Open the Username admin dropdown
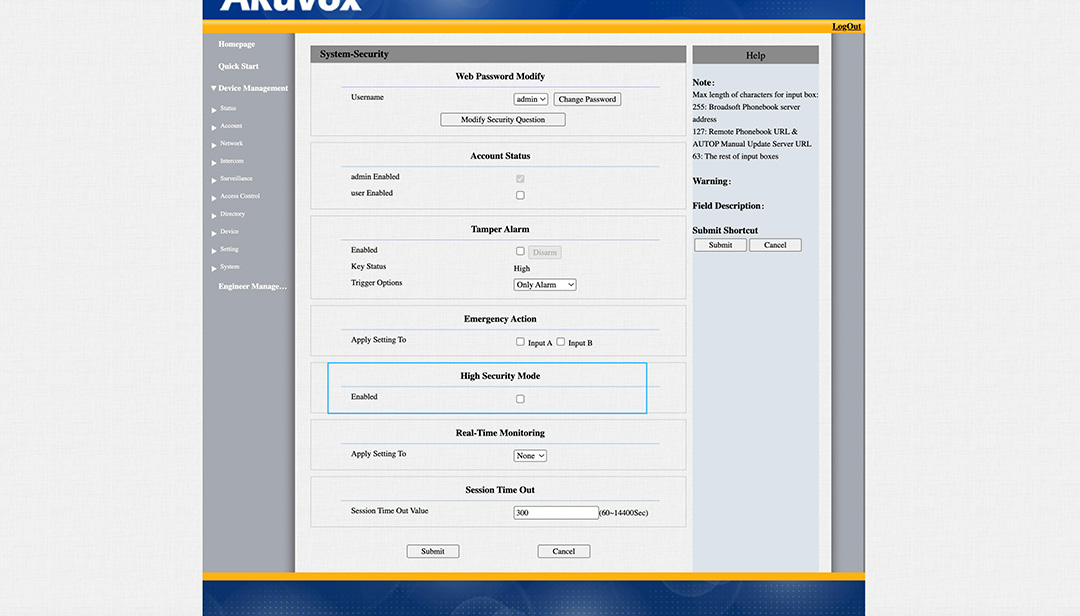This screenshot has height=616, width=1080. pyautogui.click(x=530, y=99)
